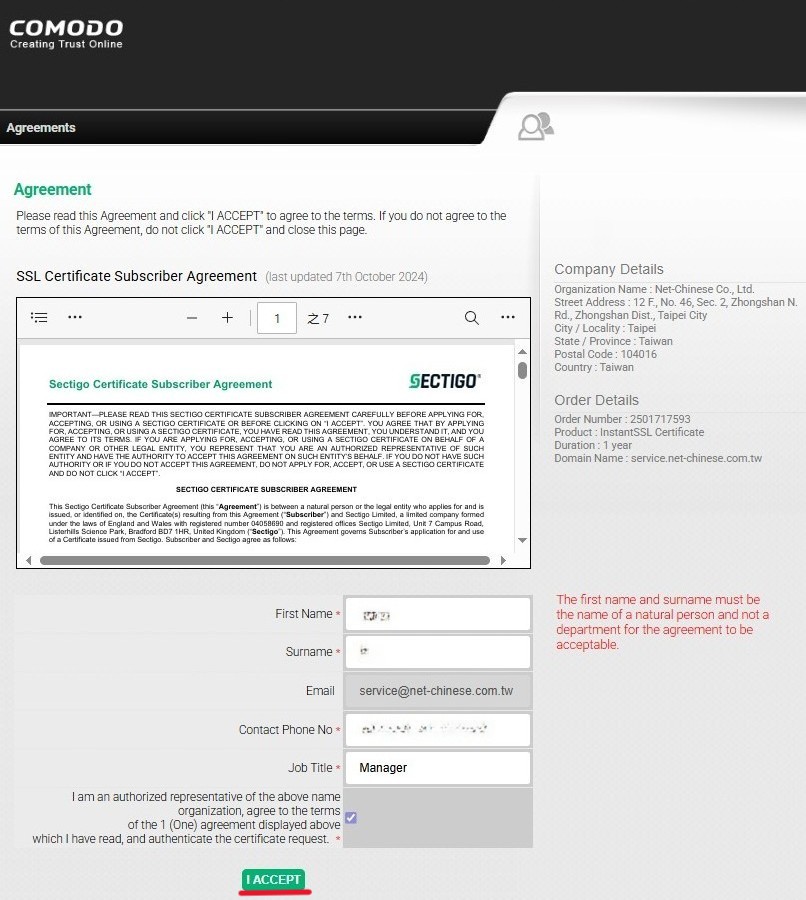Viewport: 806px width, 900px height.
Task: Click the PDF scroll up arrow
Action: point(522,351)
